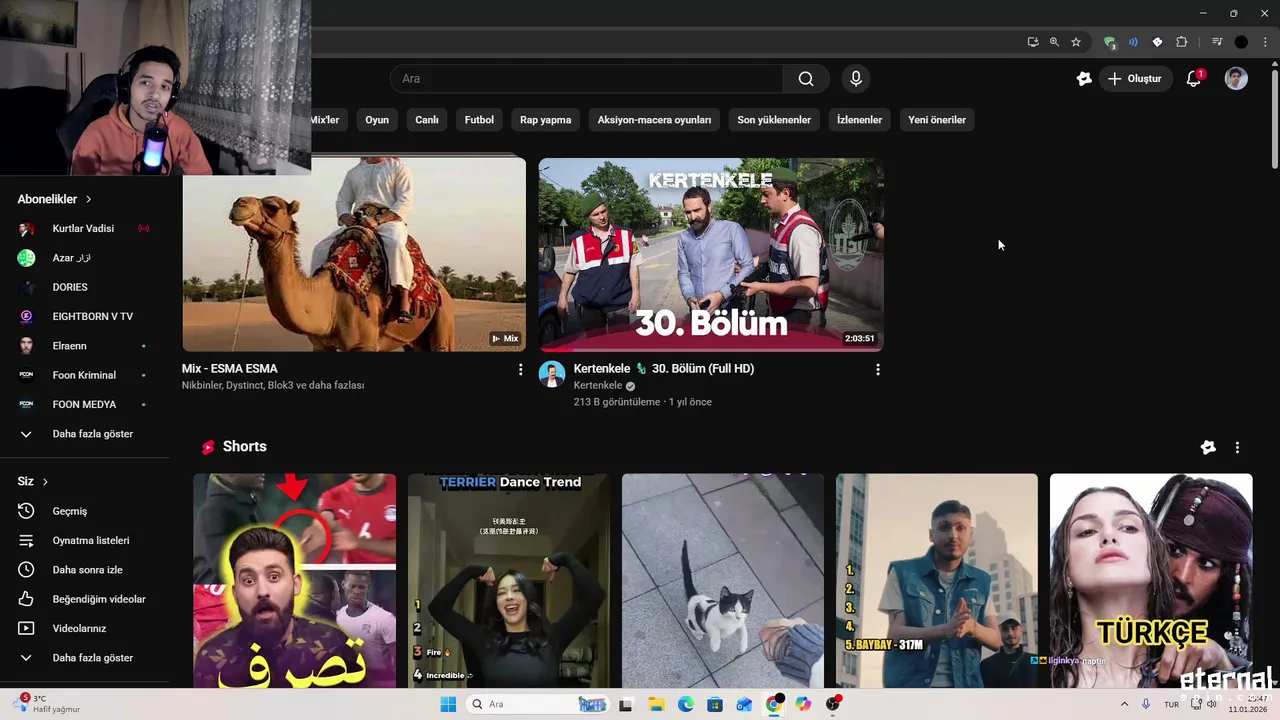This screenshot has width=1280, height=720.
Task: Open options for Mix - ESMA ESMA video
Action: tap(520, 370)
